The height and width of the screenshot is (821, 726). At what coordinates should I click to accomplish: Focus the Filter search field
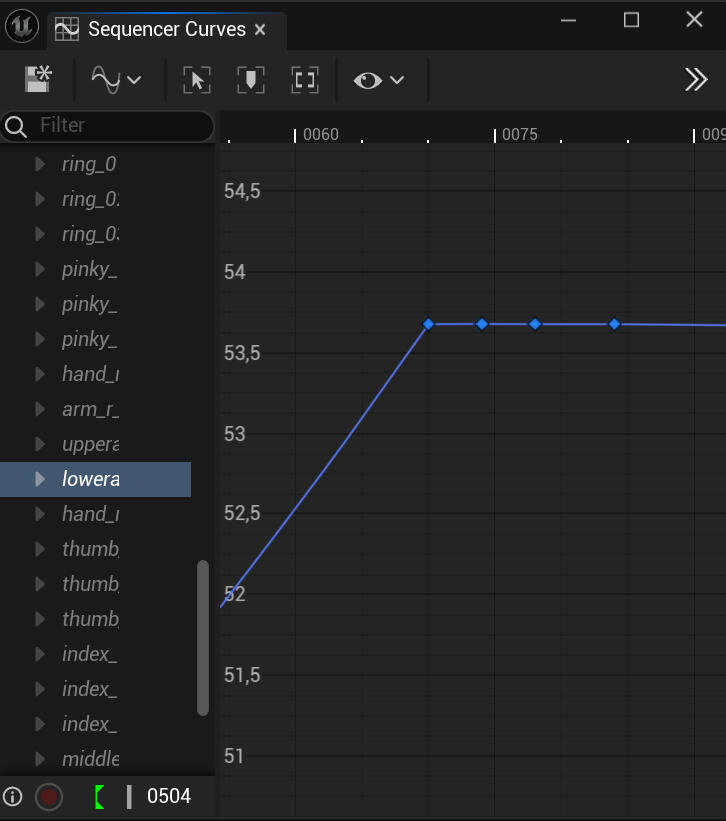point(107,126)
